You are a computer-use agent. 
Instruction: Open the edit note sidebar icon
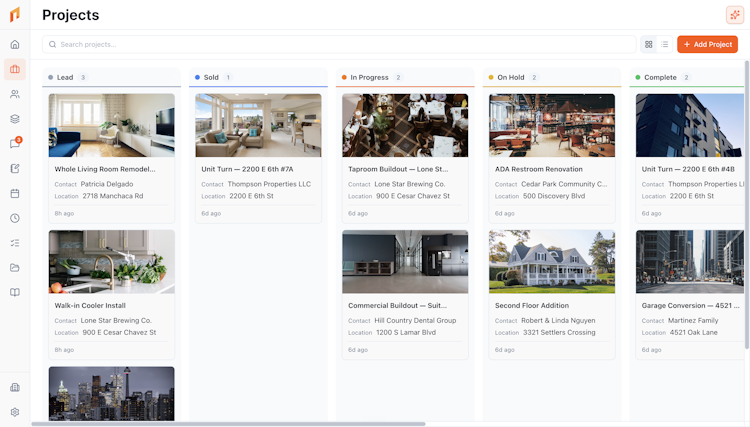15,168
